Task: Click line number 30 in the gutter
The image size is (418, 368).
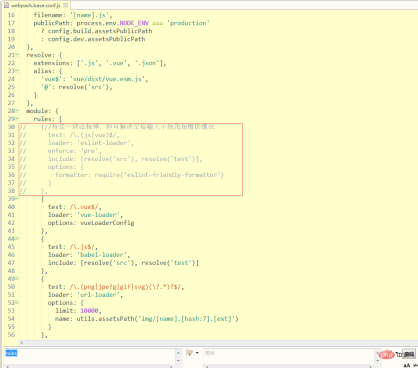Action: pyautogui.click(x=11, y=127)
